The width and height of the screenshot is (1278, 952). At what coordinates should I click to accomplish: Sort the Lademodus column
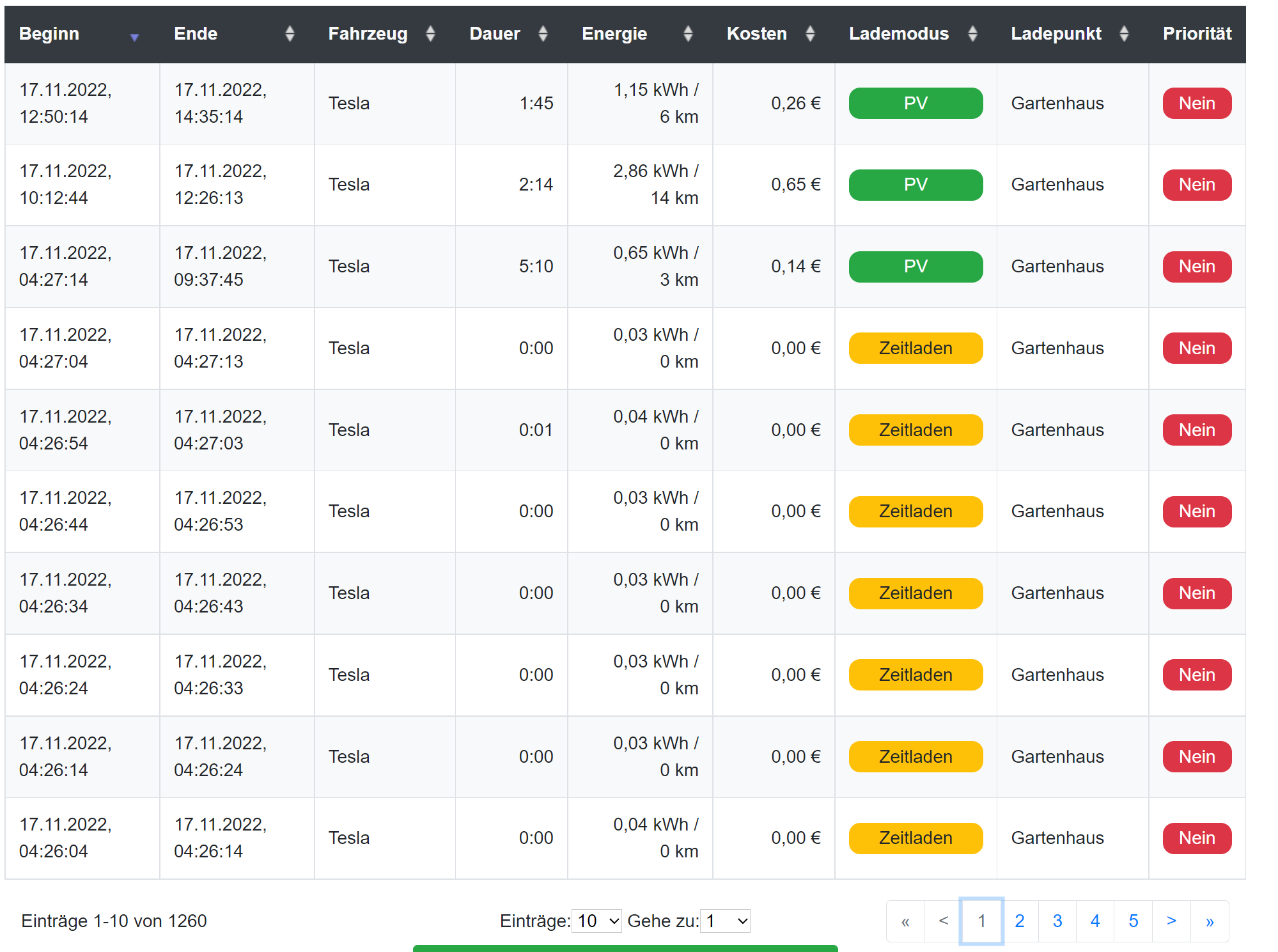tap(973, 33)
